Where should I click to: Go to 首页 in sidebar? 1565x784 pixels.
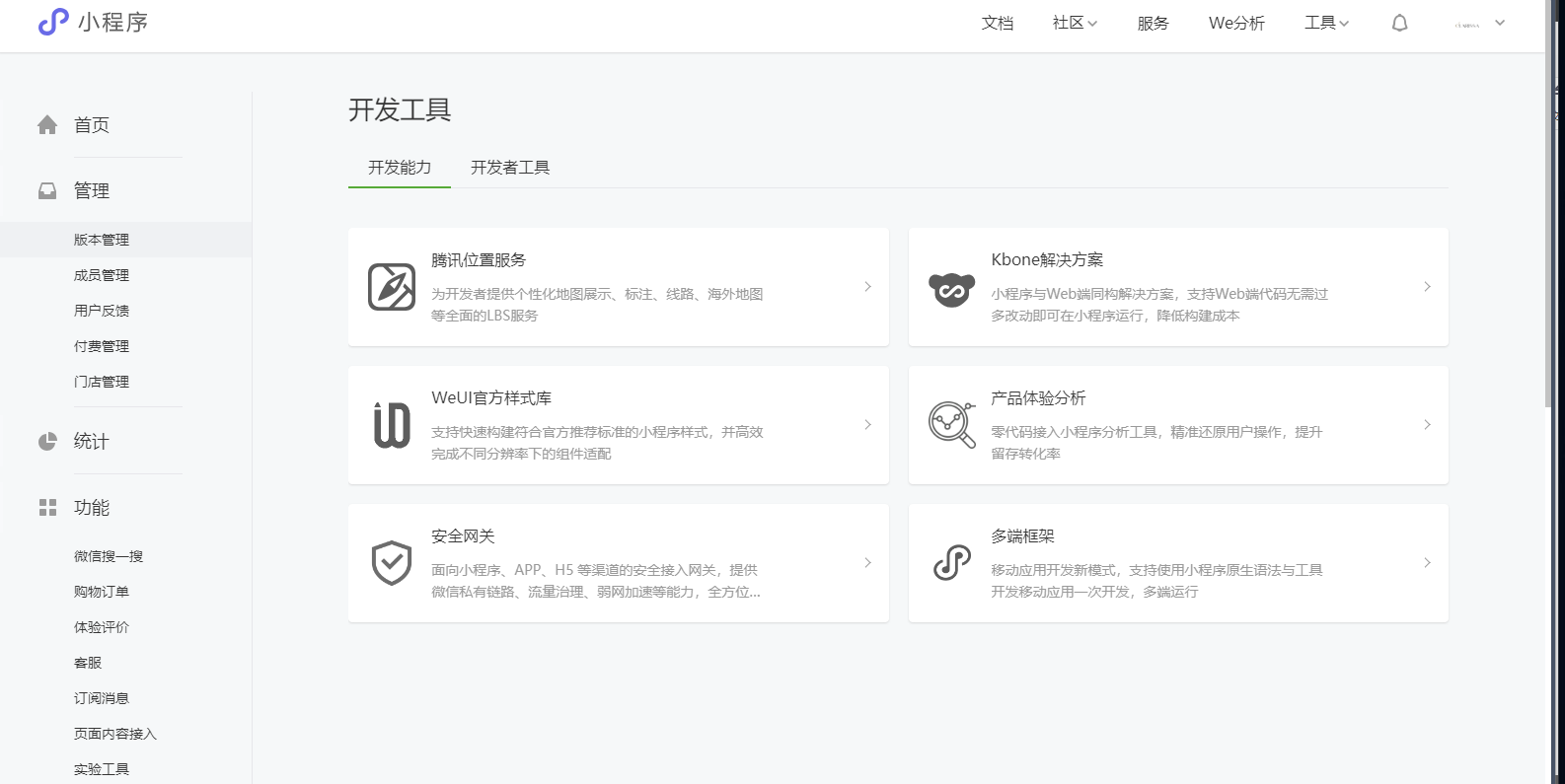(x=92, y=125)
